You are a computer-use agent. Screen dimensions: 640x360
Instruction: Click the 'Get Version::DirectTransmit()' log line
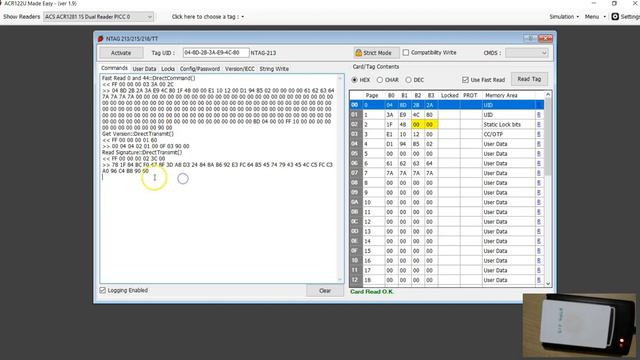pyautogui.click(x=138, y=134)
